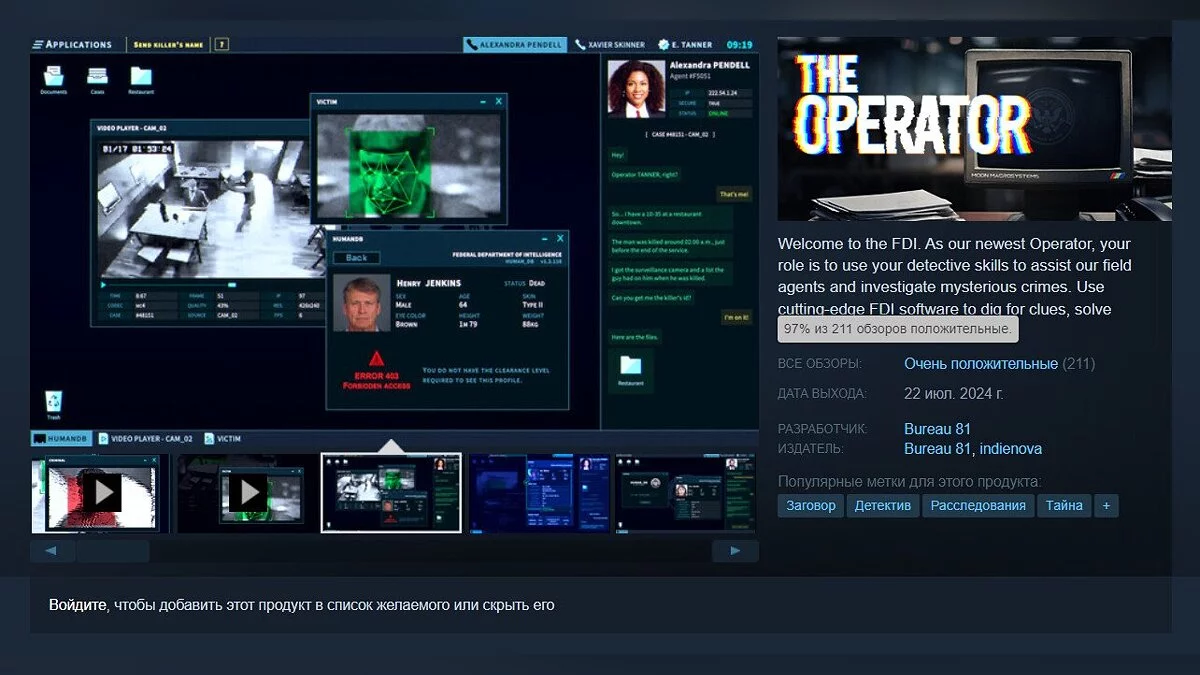Play the second video thumbnail with green face scan
Viewport: 1200px width, 675px height.
coord(247,492)
